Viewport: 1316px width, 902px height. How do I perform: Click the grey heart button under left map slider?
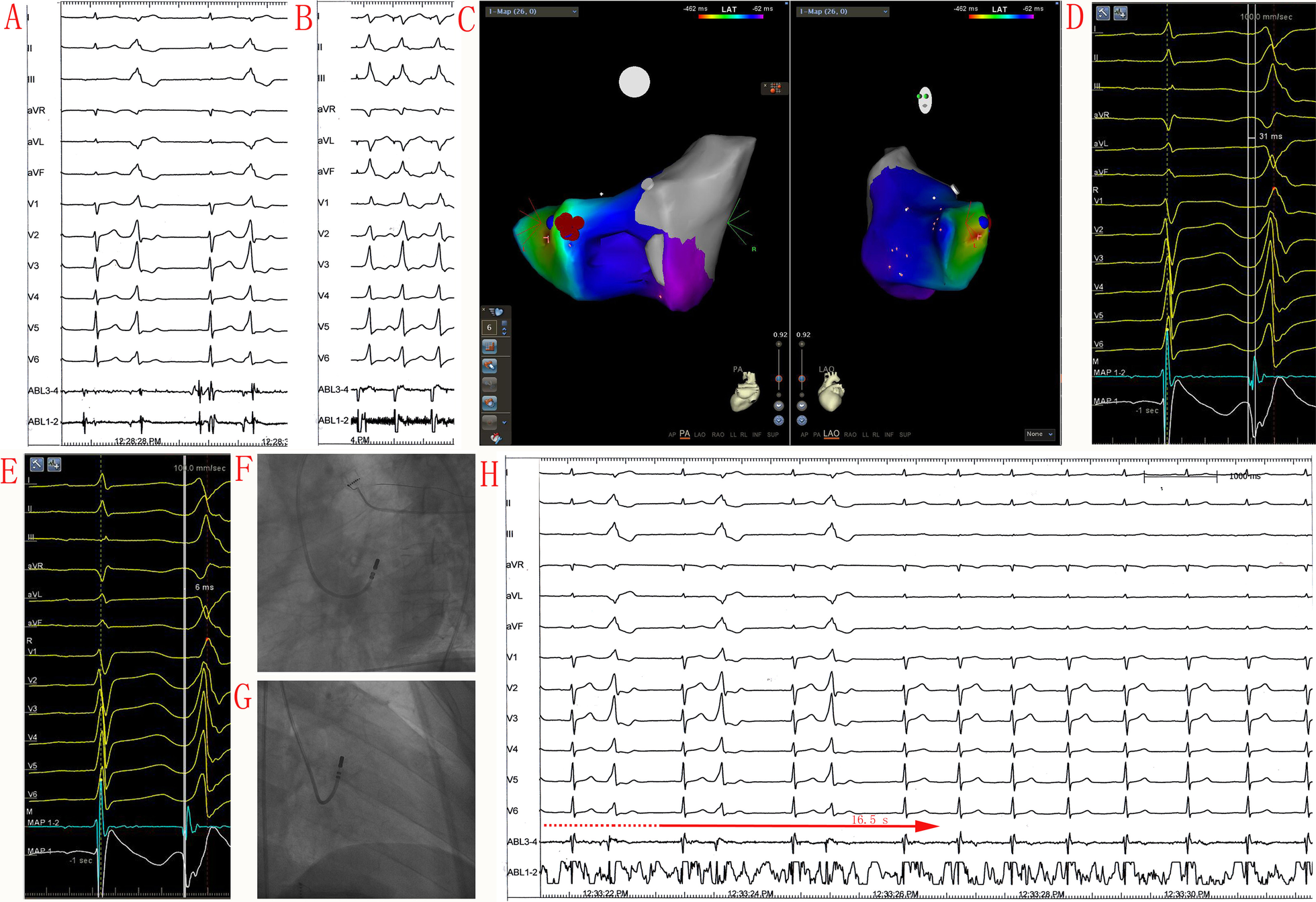coord(779,406)
